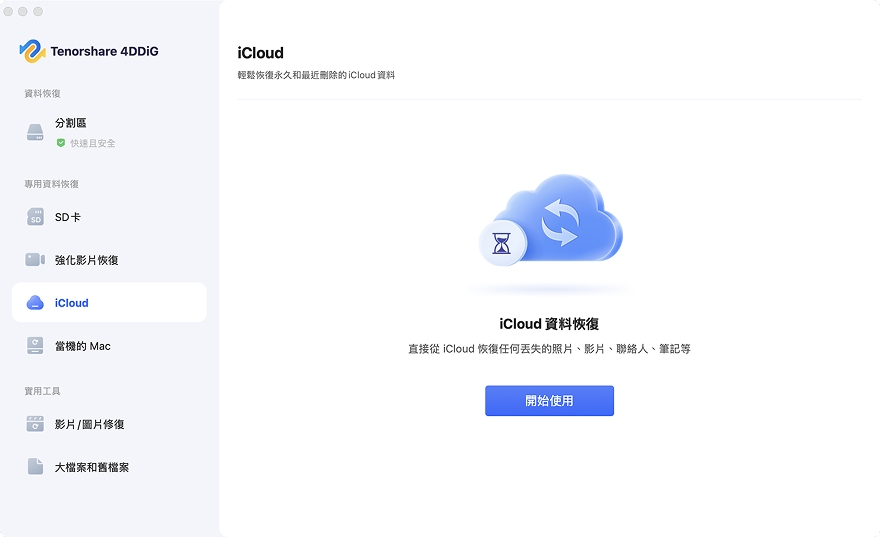This screenshot has width=880, height=537.
Task: Click the 資料恢復 section header
Action: pyautogui.click(x=42, y=93)
